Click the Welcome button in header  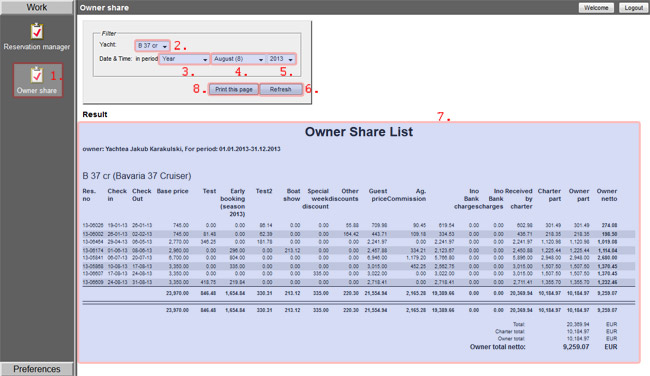click(x=596, y=8)
